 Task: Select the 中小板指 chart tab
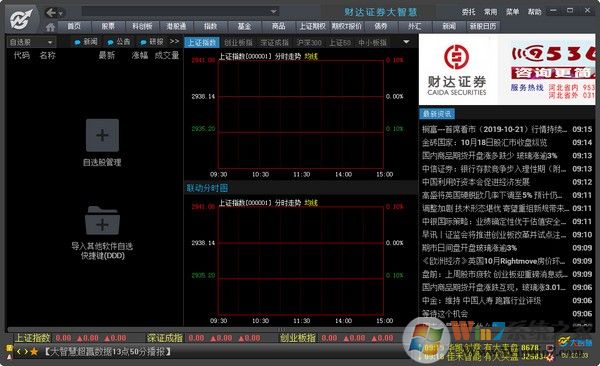(x=373, y=42)
